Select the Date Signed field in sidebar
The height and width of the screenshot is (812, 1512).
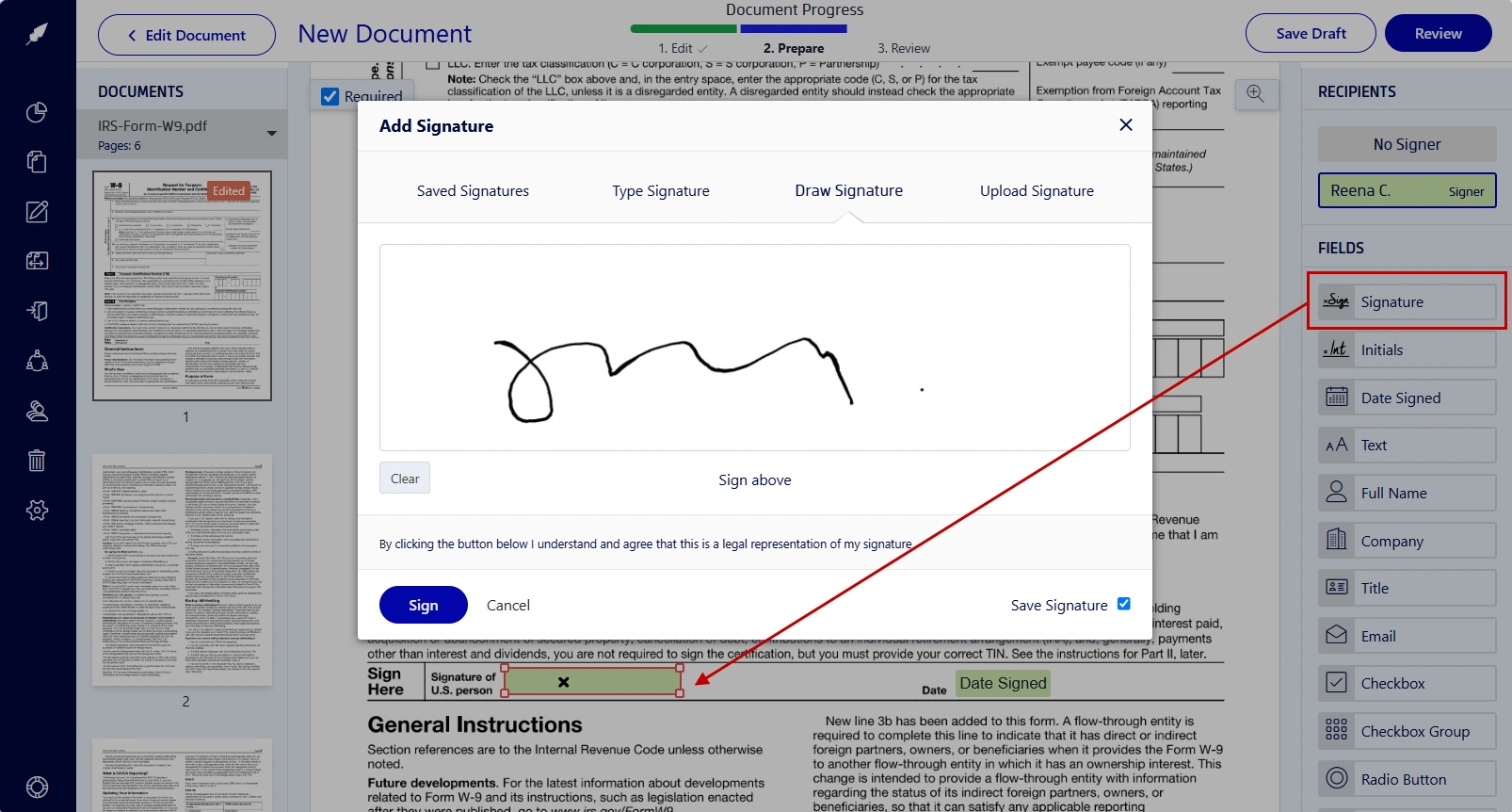1407,398
